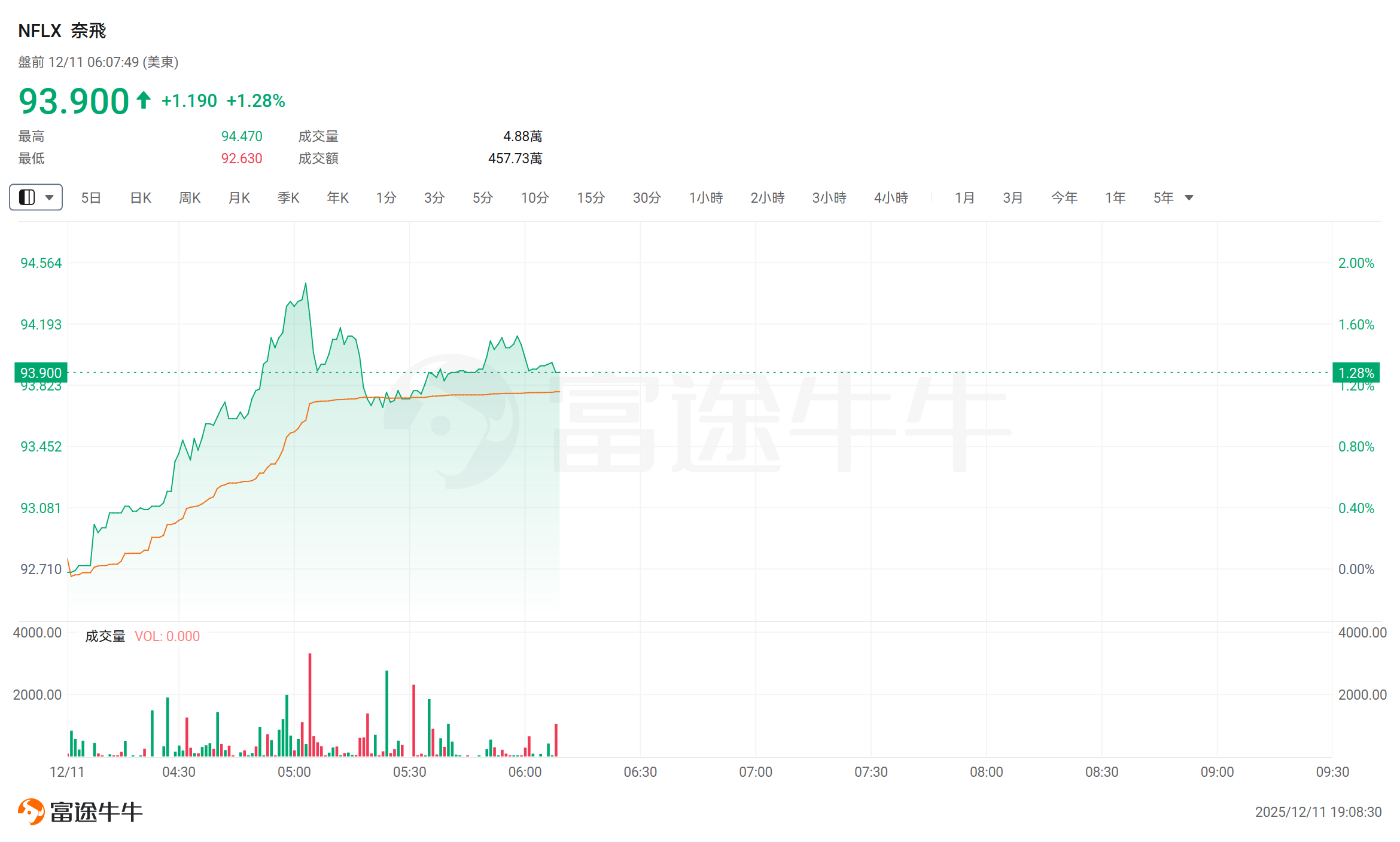1400x842 pixels.
Task: Open the chart layout dropdown arrow
Action: [50, 197]
